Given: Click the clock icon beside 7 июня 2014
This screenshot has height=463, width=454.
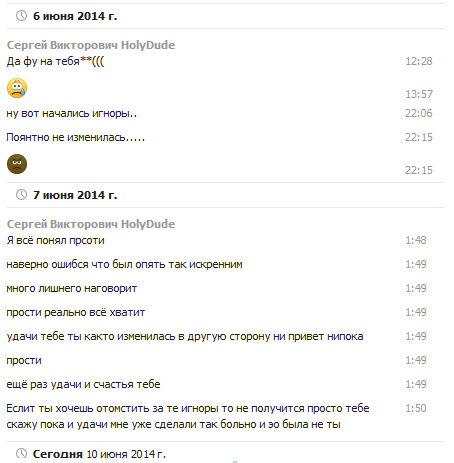Looking at the screenshot, I should coord(21,195).
